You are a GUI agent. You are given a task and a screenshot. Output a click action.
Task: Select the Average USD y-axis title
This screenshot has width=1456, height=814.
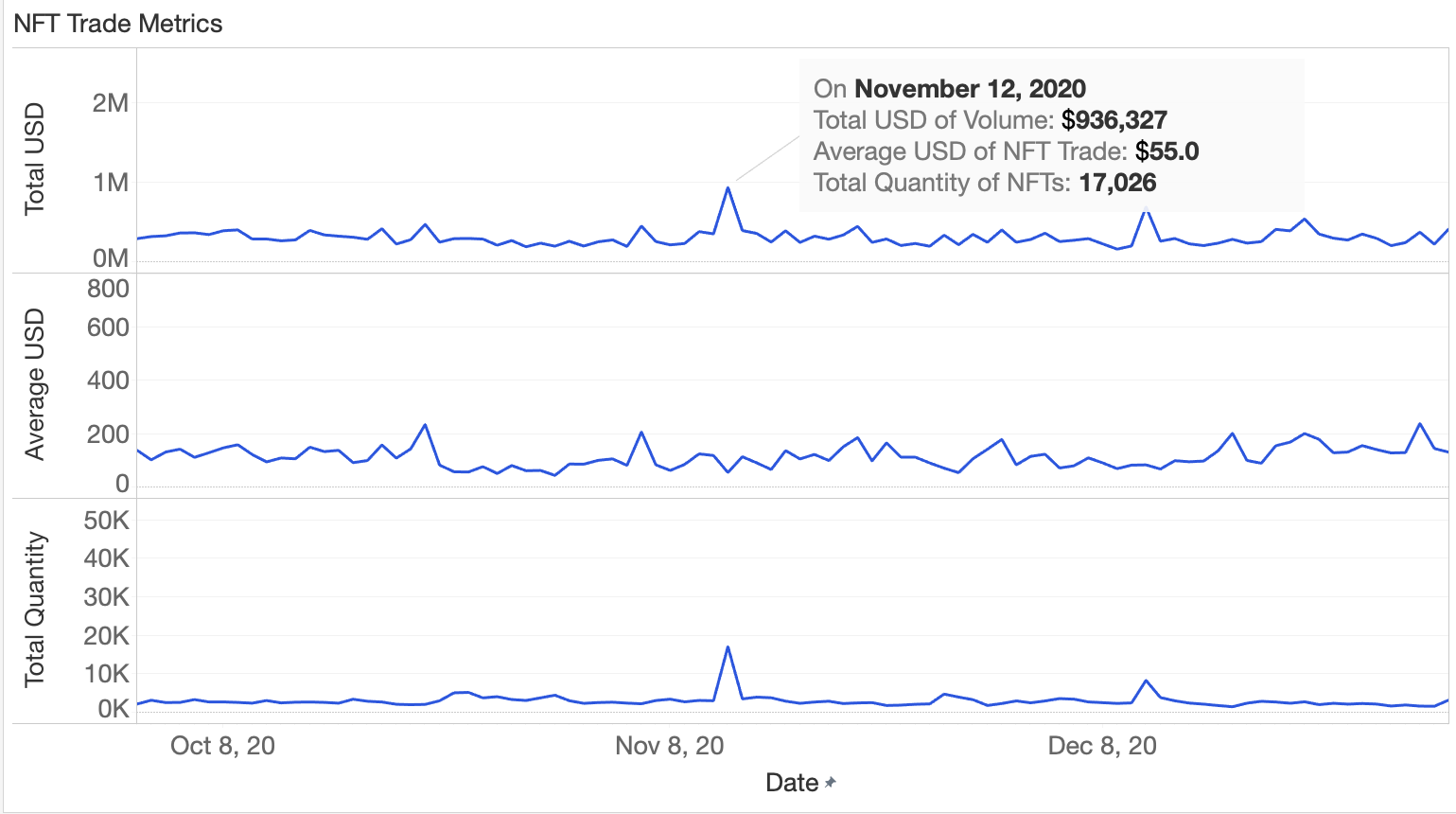click(34, 384)
